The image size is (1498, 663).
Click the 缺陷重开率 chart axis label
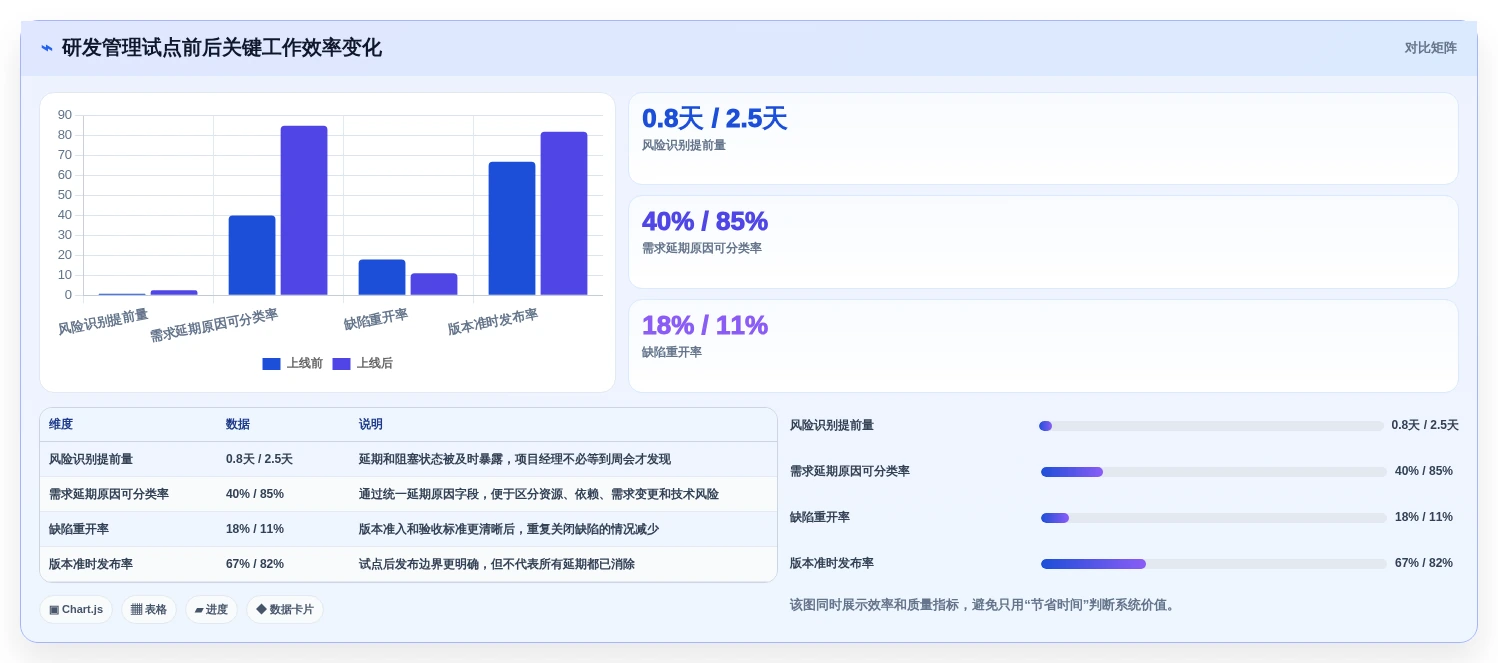(x=376, y=319)
